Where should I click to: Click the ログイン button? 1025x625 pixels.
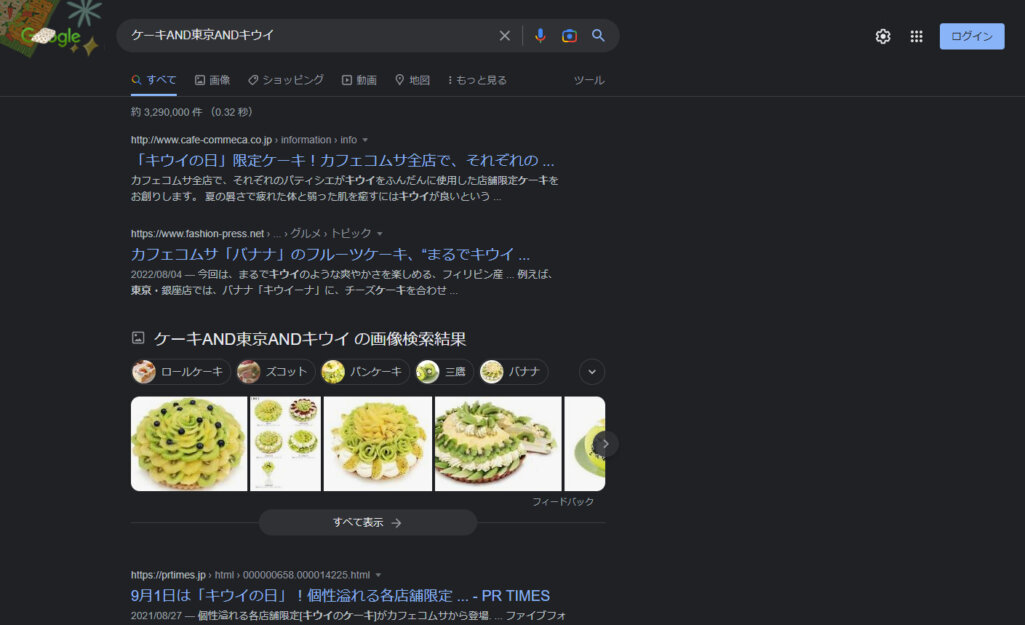[971, 37]
